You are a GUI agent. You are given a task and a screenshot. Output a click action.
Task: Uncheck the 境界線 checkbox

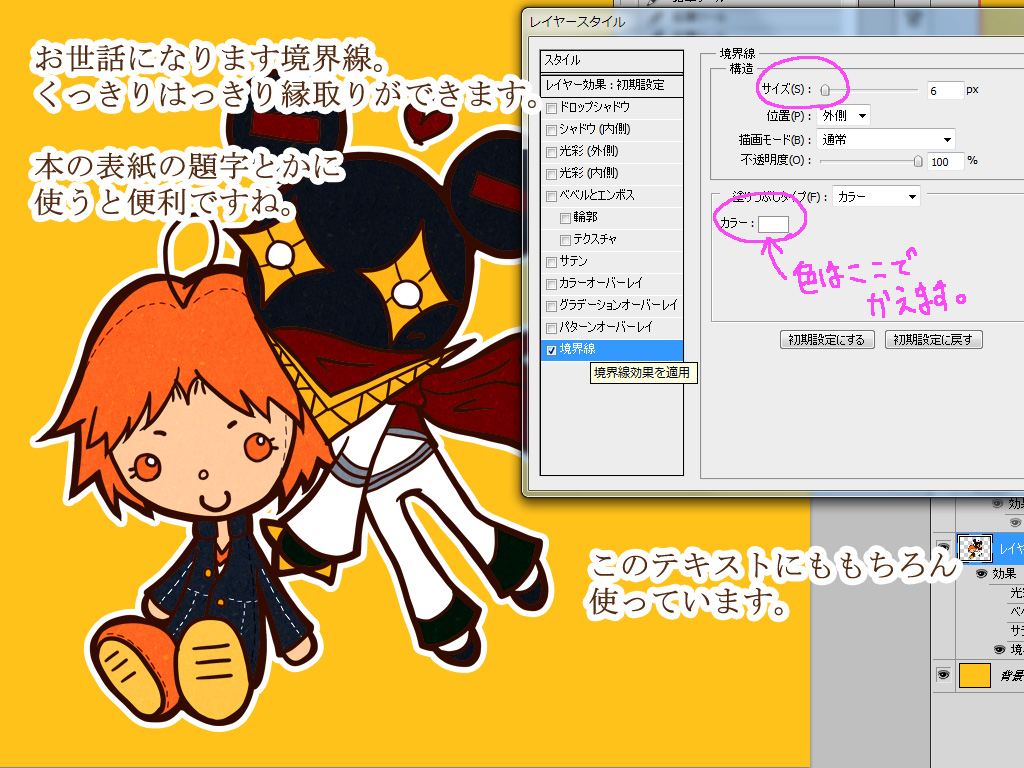tap(551, 349)
